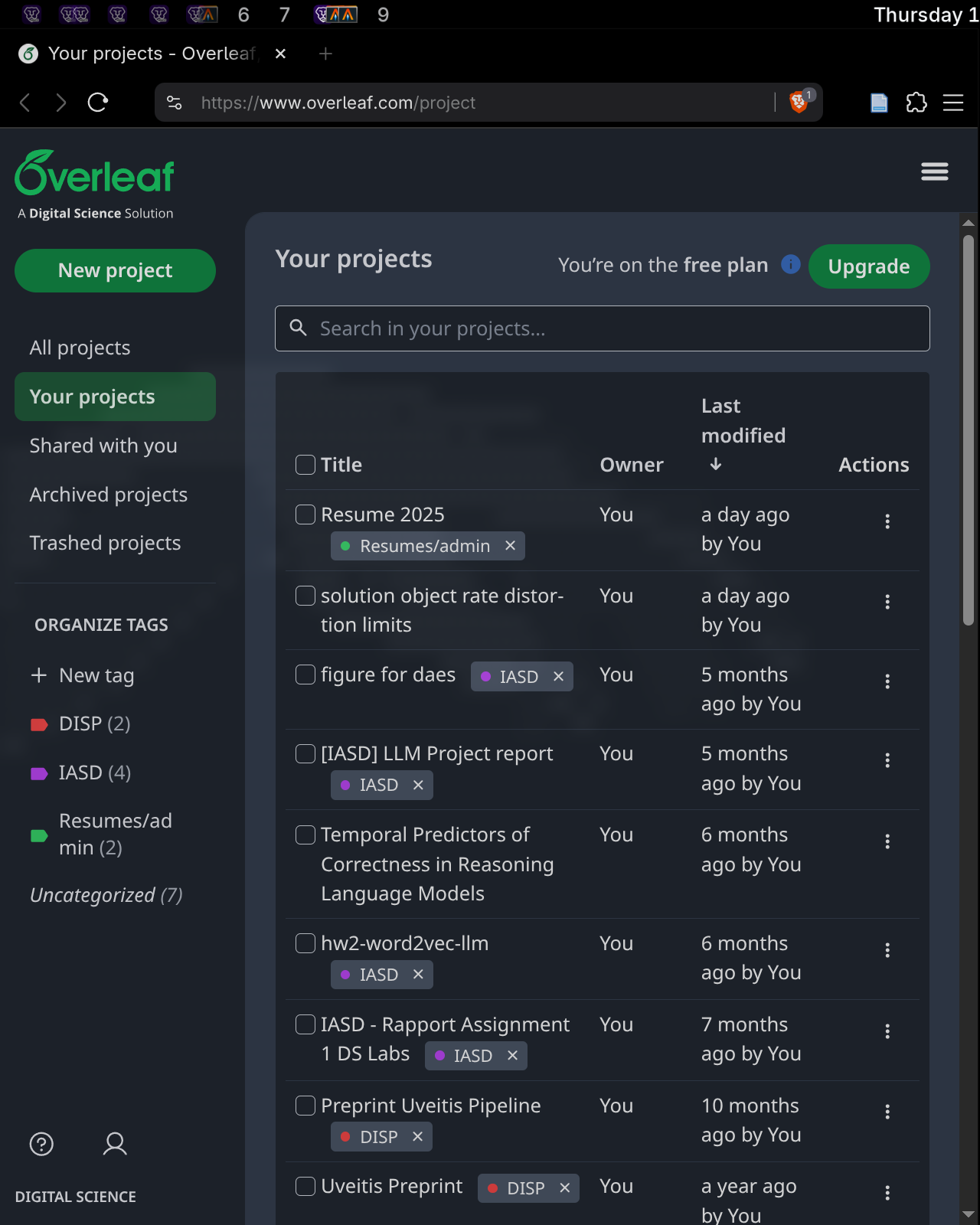Open the hw2-word2vec-llm project
980x1225 pixels.
404,943
